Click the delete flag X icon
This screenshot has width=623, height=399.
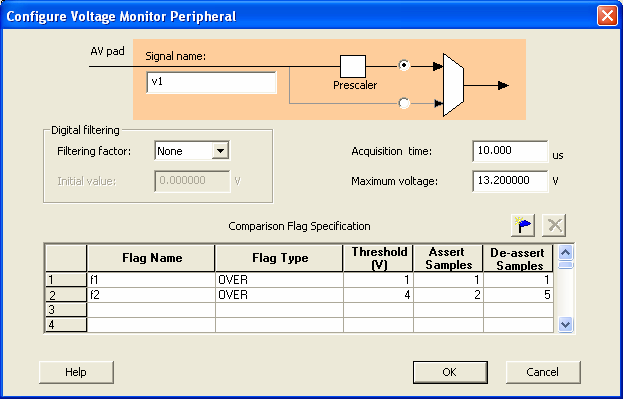coord(554,225)
